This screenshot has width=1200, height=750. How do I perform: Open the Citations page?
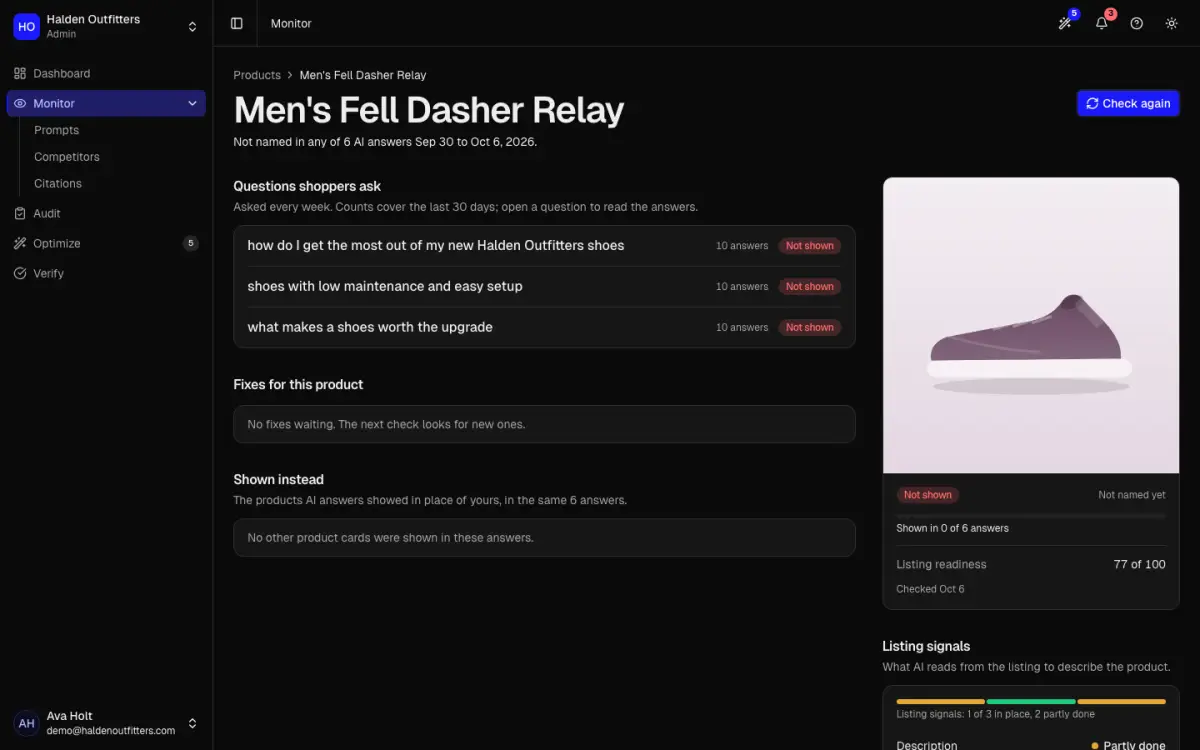click(58, 183)
